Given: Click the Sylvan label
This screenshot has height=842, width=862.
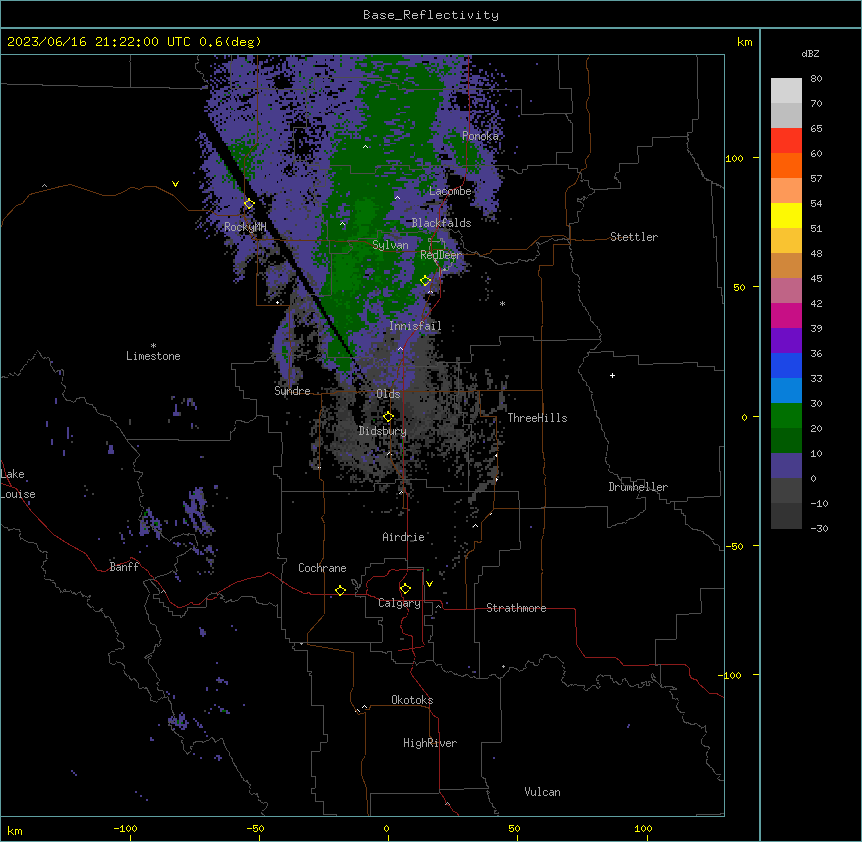Looking at the screenshot, I should (x=390, y=245).
